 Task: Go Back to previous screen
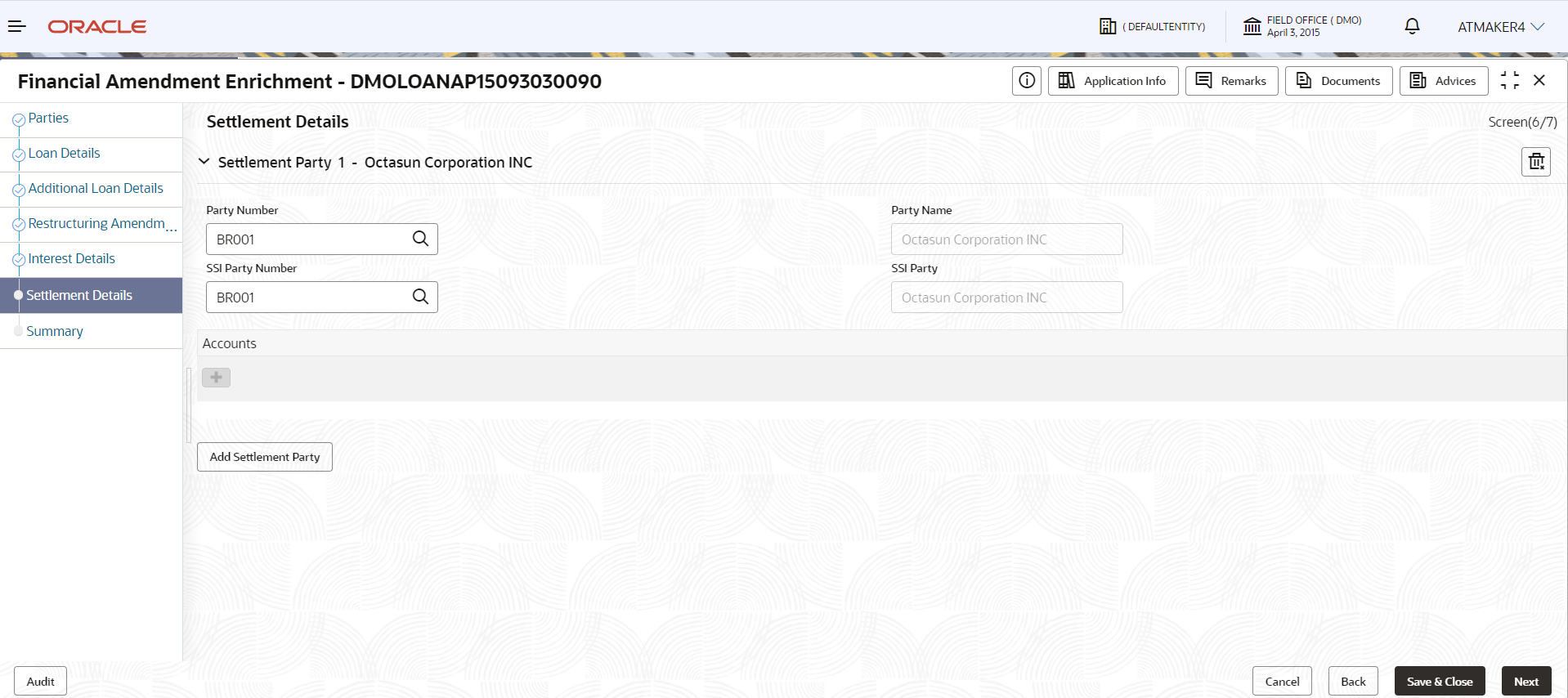click(x=1353, y=682)
